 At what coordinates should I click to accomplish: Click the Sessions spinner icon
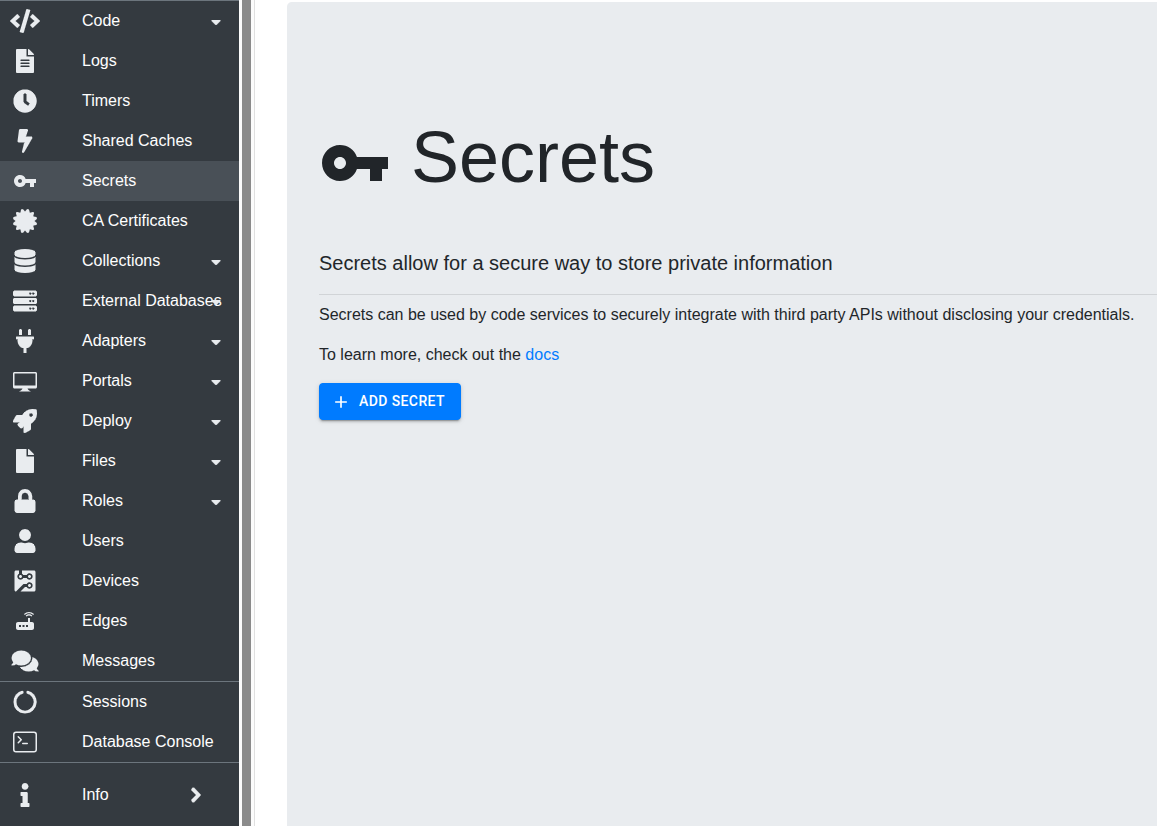point(25,702)
